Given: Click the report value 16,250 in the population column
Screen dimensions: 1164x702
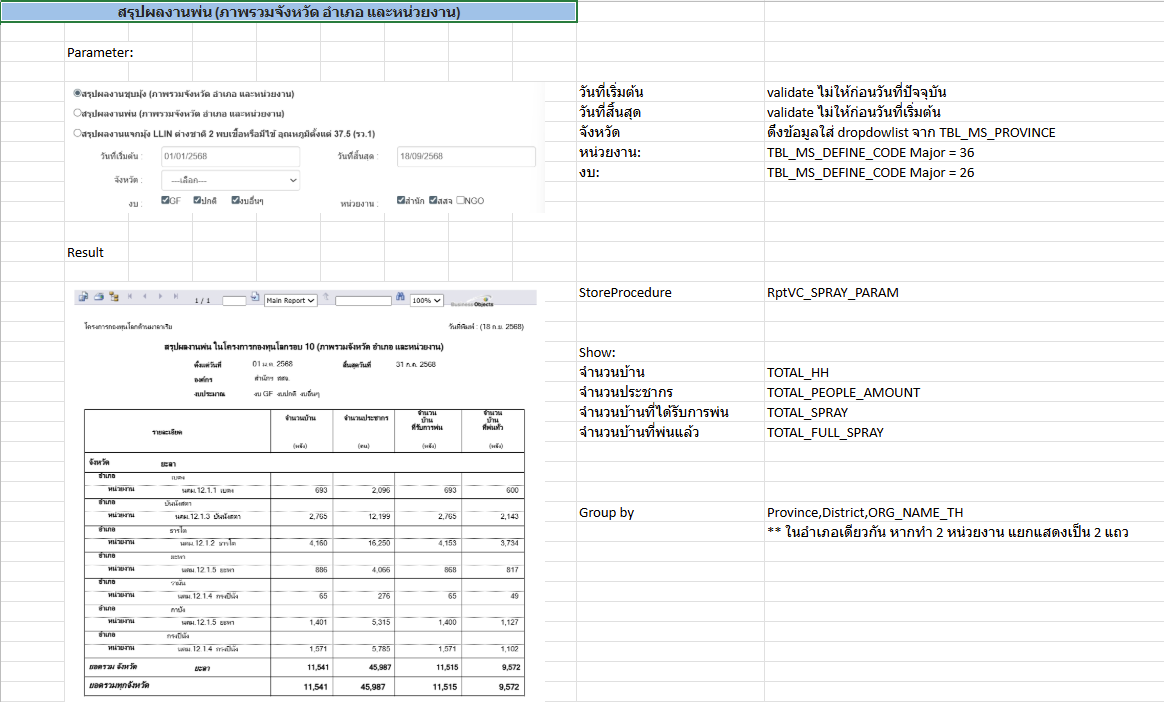Looking at the screenshot, I should 379,543.
